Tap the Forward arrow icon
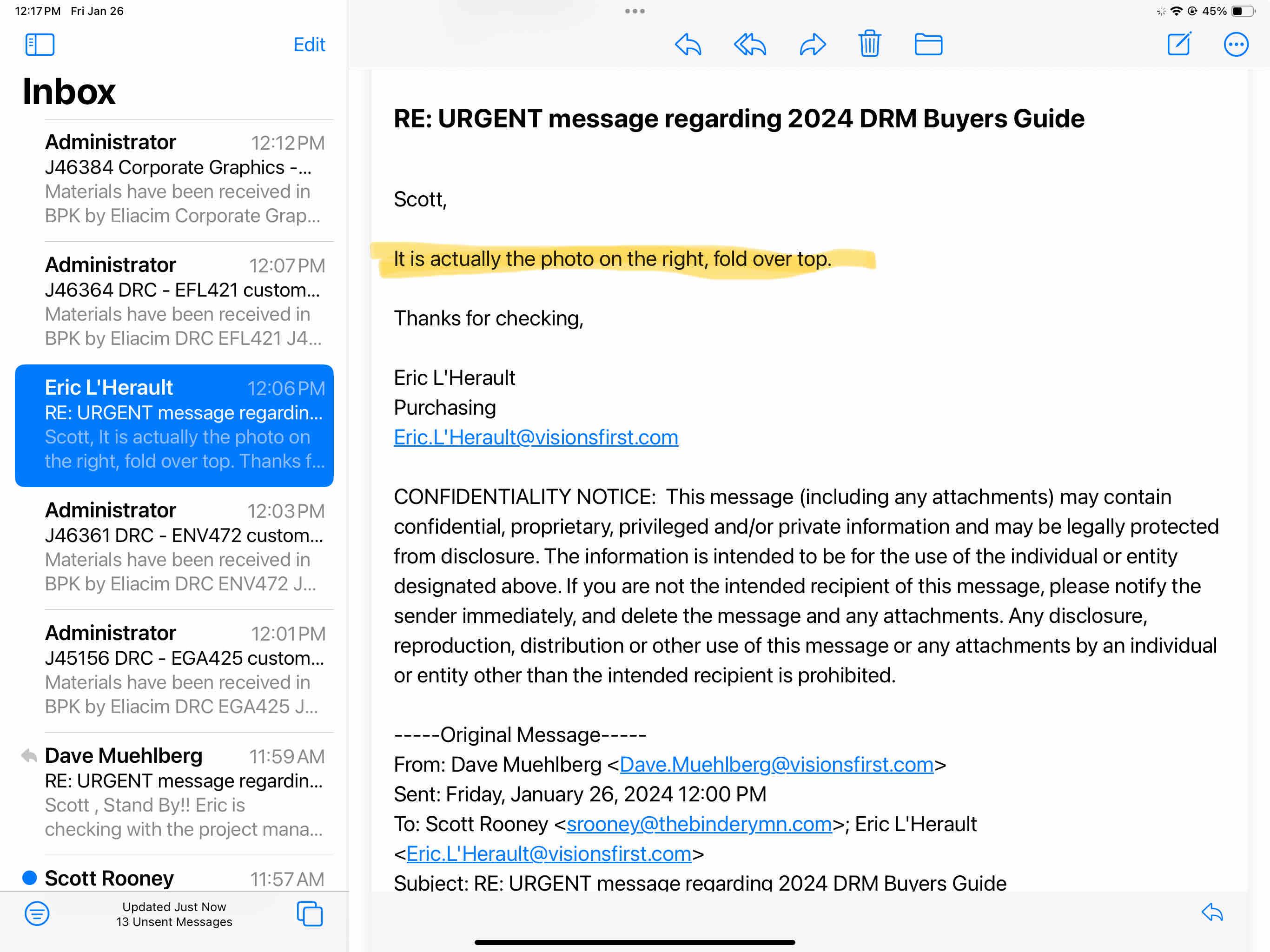 pyautogui.click(x=813, y=44)
